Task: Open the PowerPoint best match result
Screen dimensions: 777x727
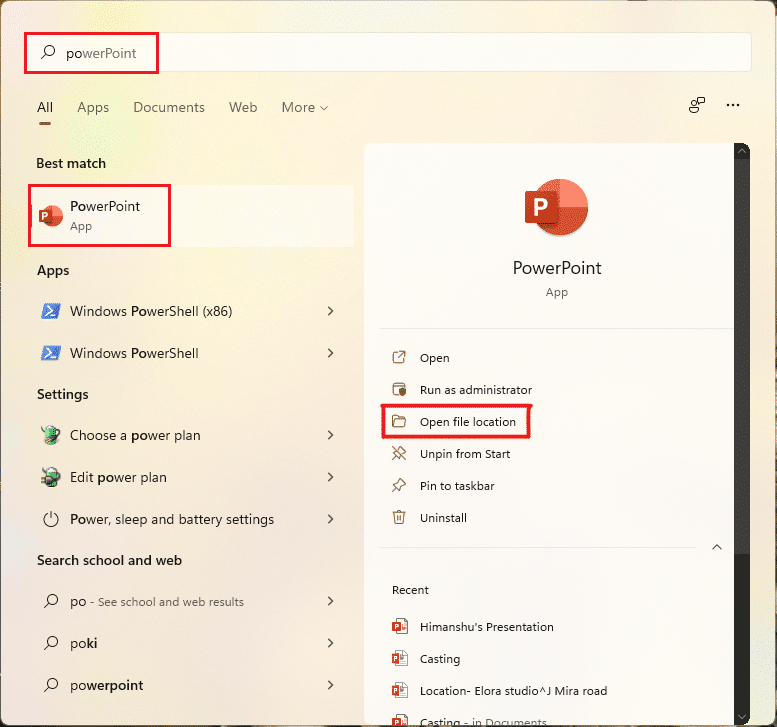Action: tap(192, 216)
